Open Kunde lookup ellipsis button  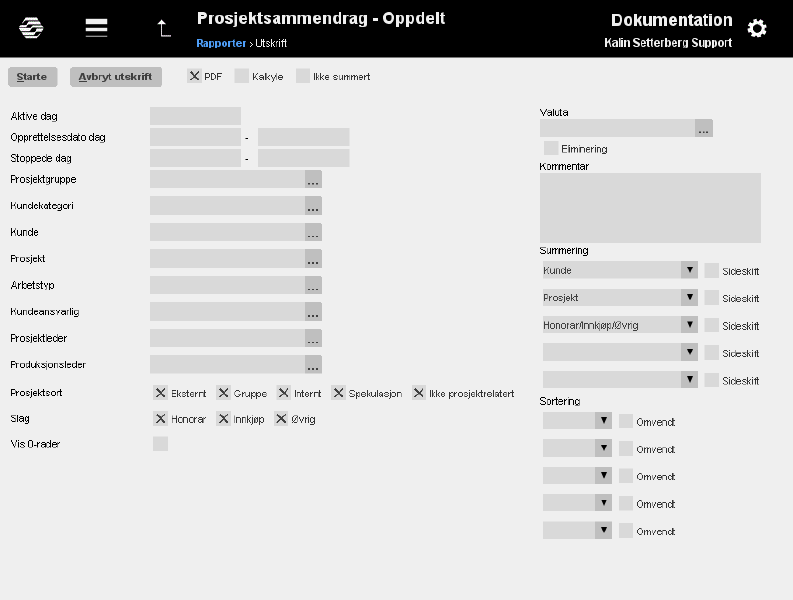click(x=313, y=232)
